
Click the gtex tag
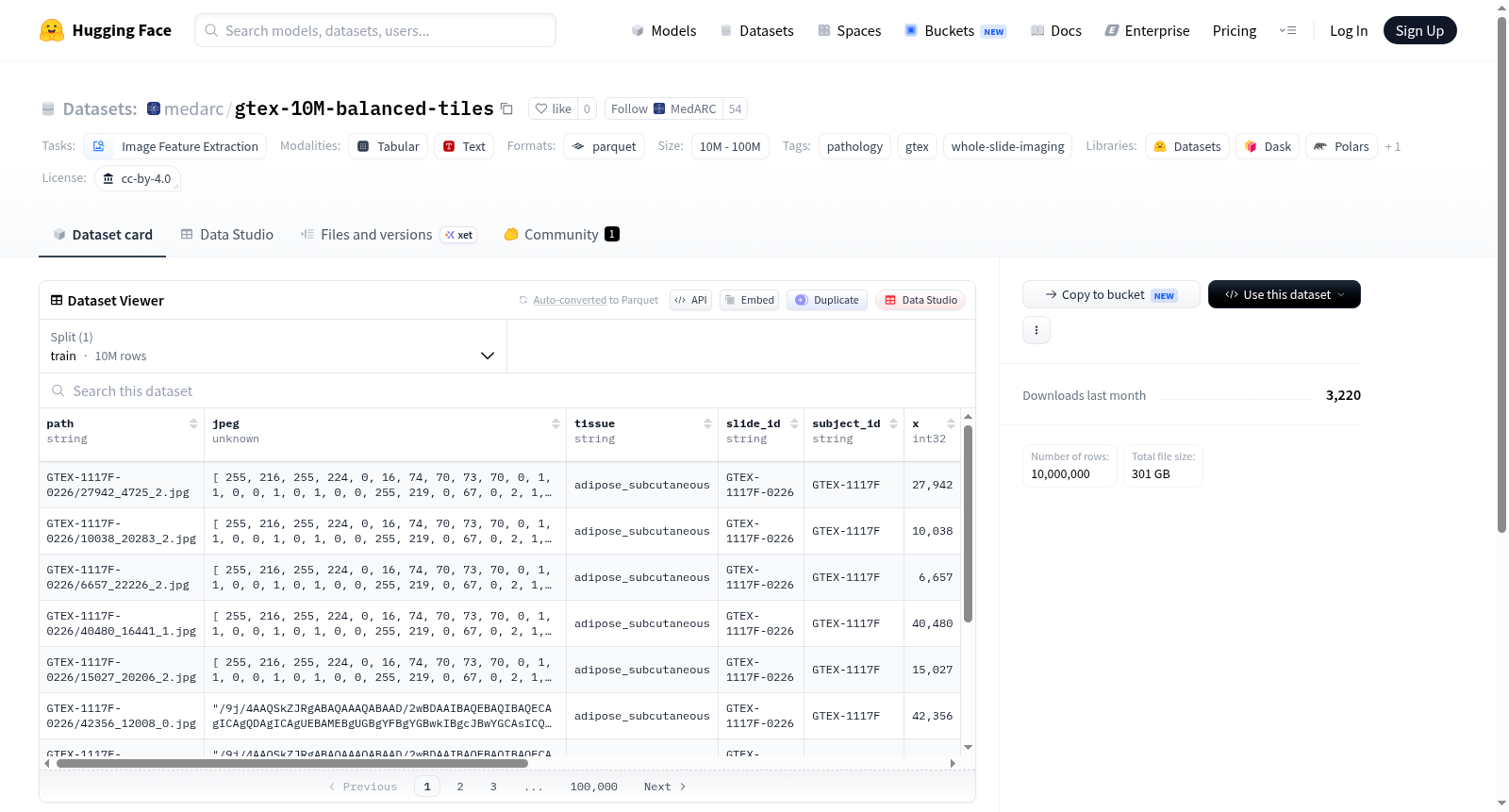[917, 146]
